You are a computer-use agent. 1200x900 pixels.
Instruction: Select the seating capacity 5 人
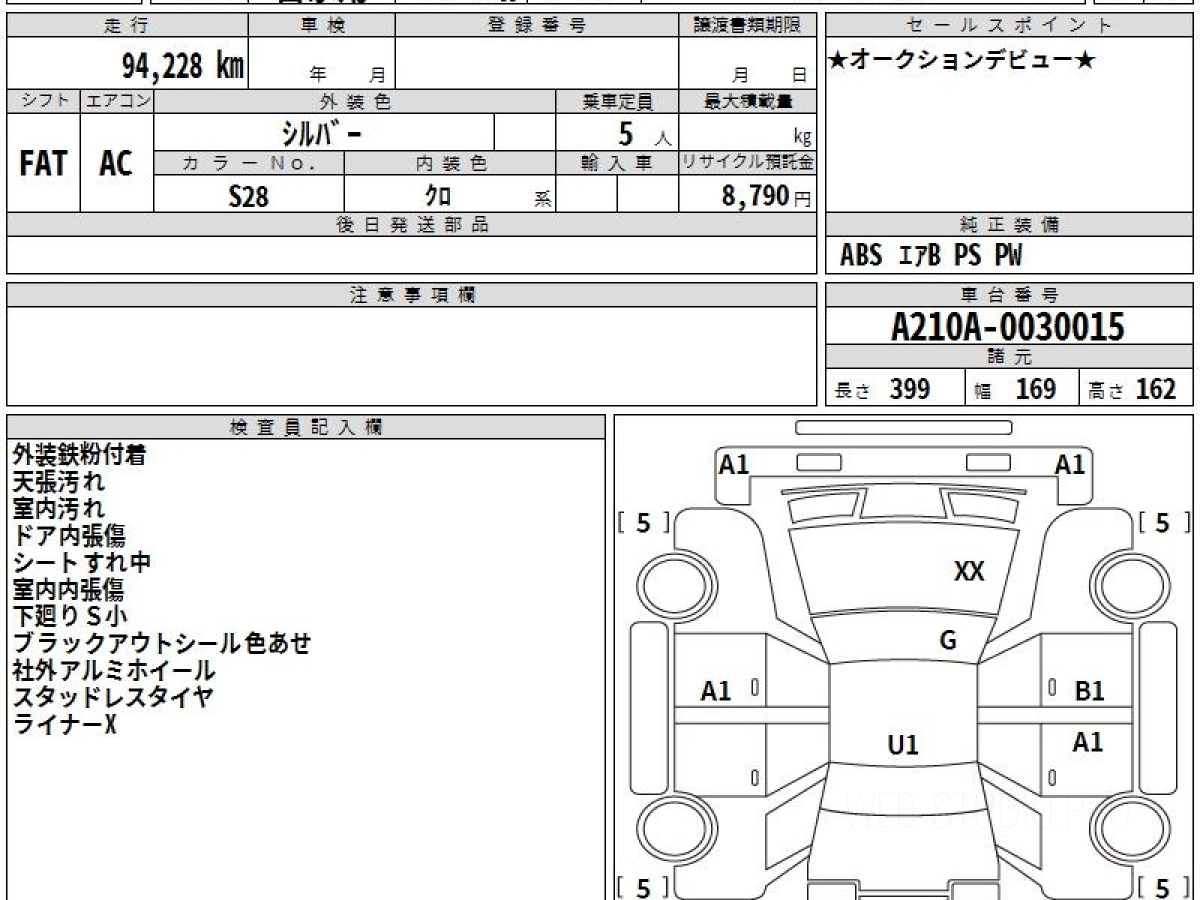pos(644,133)
